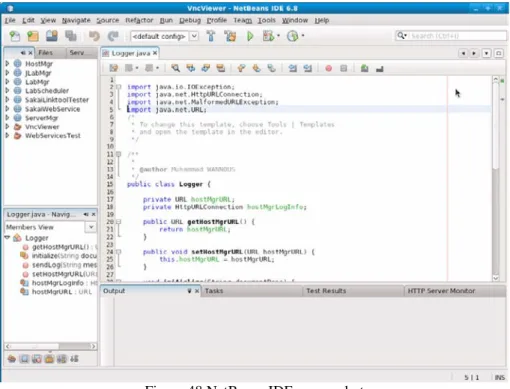
Task: Click the Comment lines editor icon
Action: pos(364,68)
